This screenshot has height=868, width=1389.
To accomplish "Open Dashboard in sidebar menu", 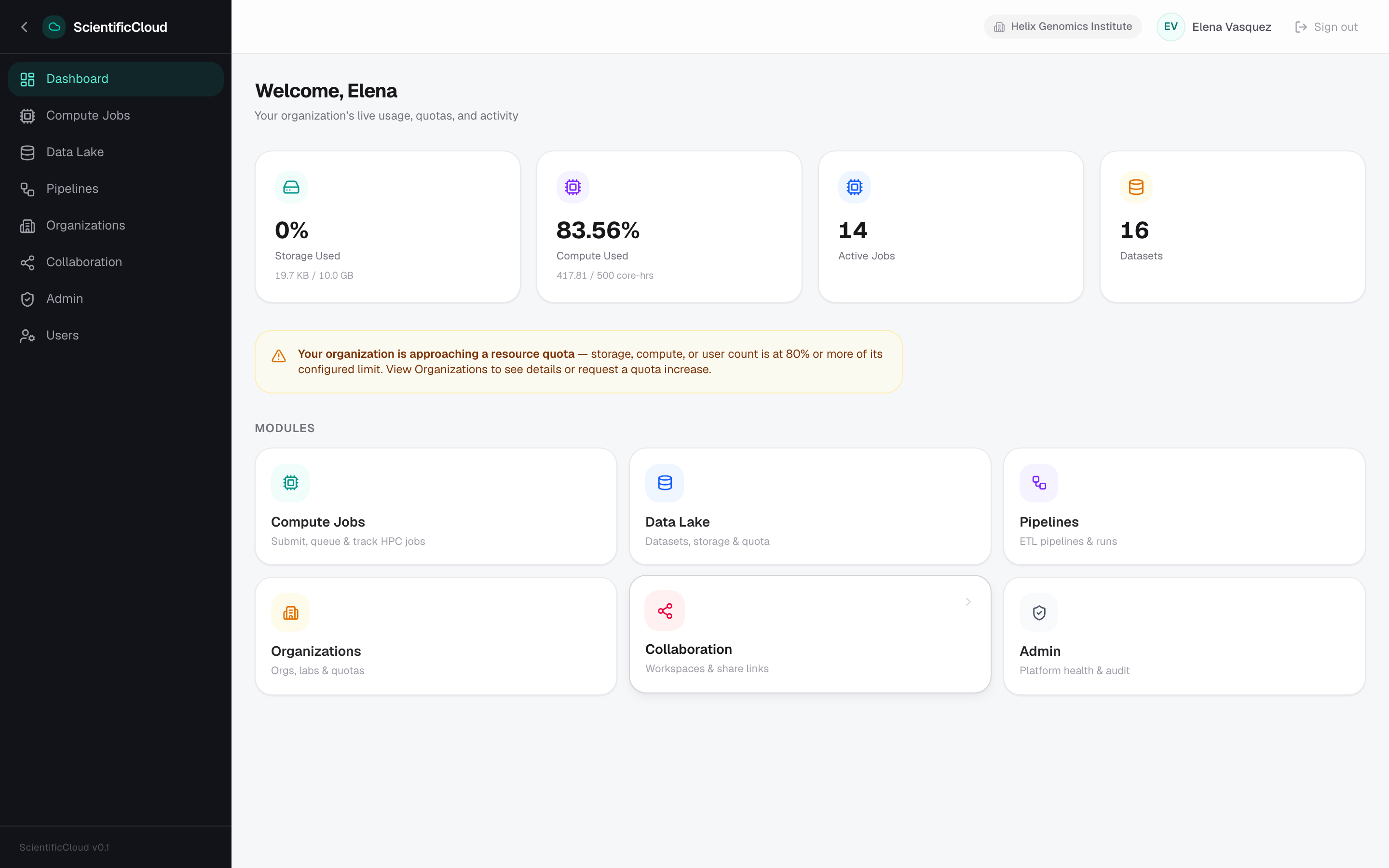I will pos(115,79).
